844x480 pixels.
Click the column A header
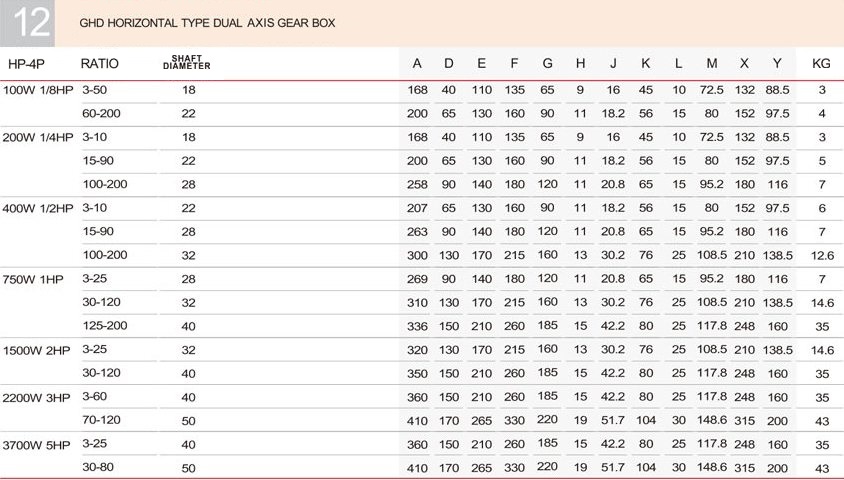coord(417,63)
